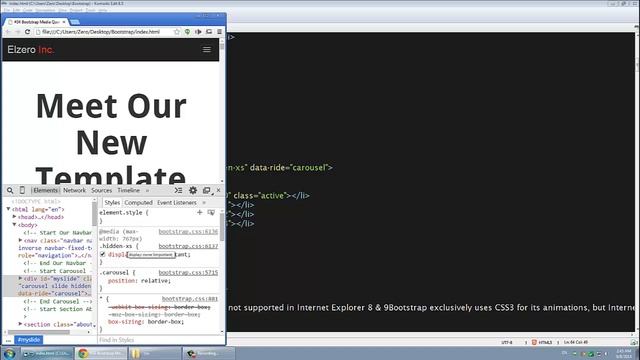
Task: Show more DevTools panels chevron after Timeline
Action: tap(147, 191)
